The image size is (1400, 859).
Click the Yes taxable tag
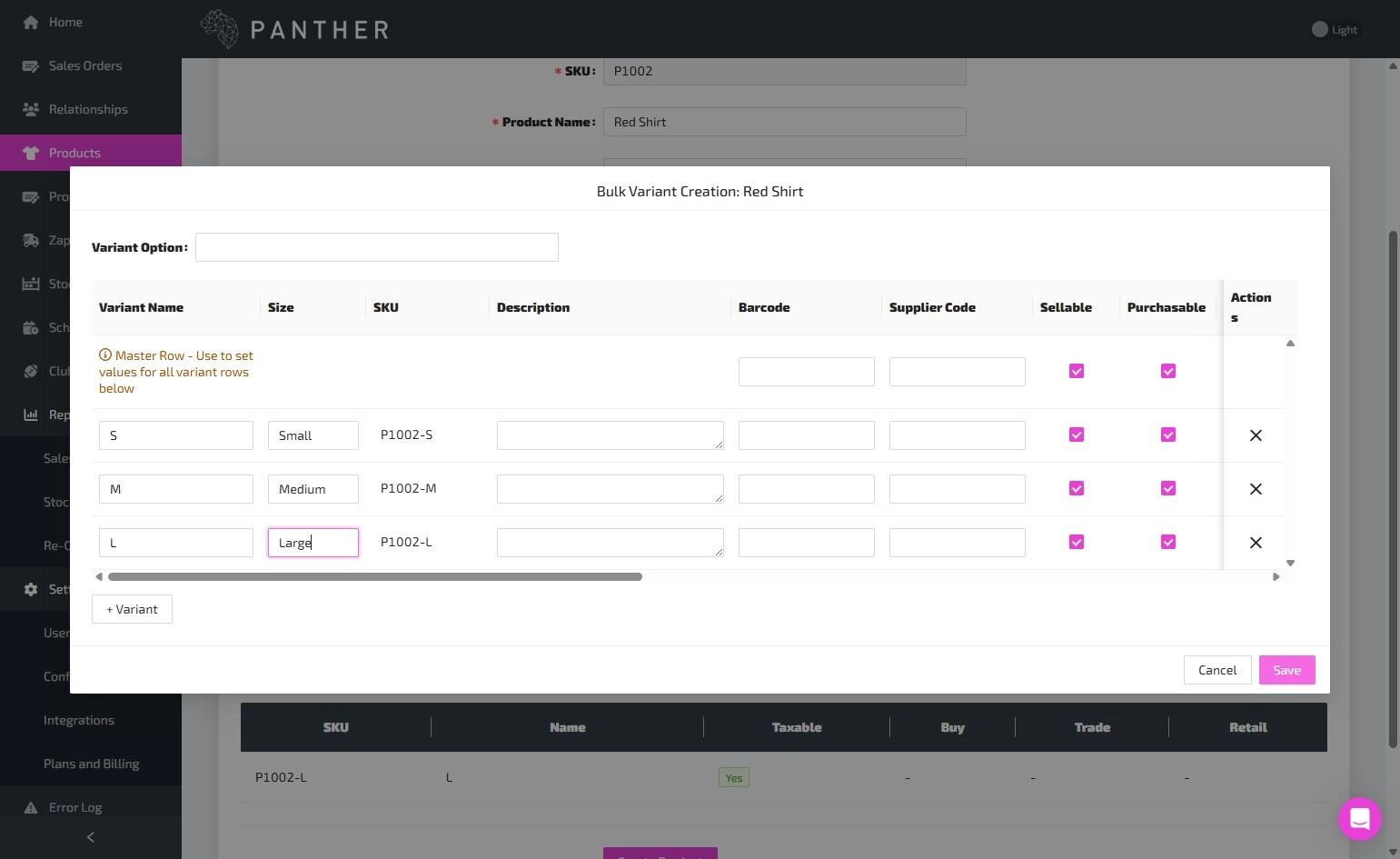click(x=734, y=777)
